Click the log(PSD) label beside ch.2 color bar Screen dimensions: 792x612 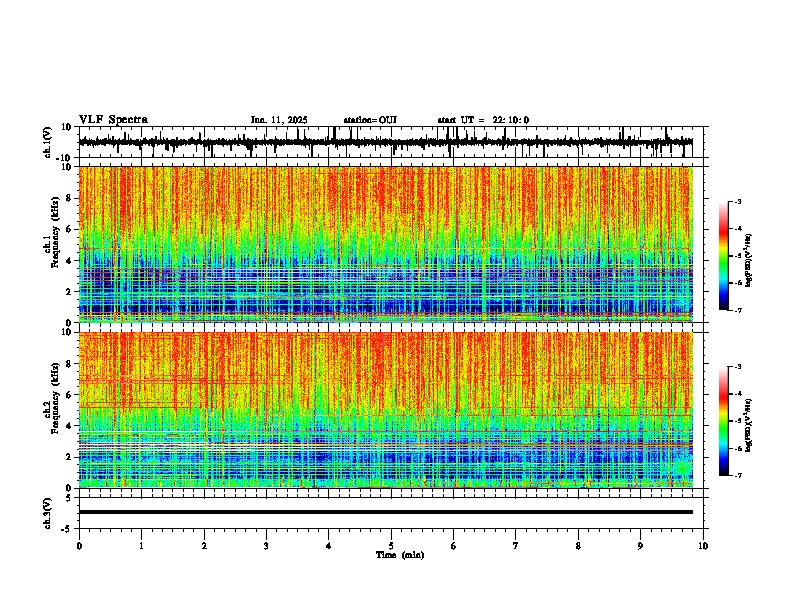[749, 426]
